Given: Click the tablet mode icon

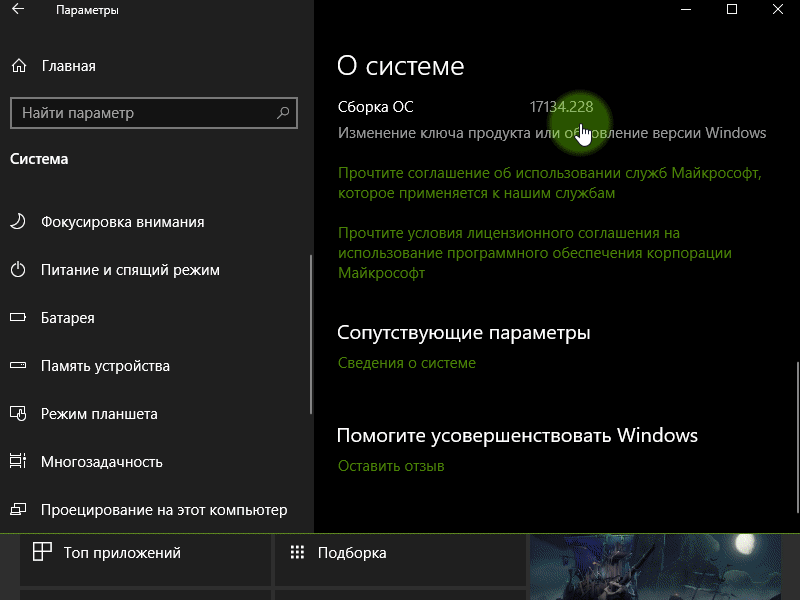Looking at the screenshot, I should click(18, 413).
